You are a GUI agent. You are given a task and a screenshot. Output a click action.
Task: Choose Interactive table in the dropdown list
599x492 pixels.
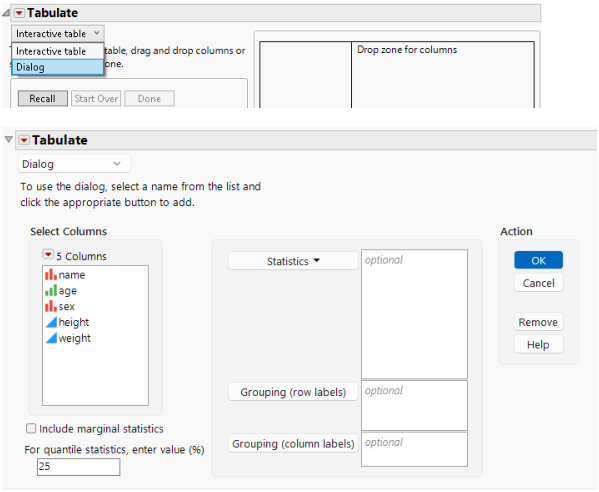click(x=58, y=51)
